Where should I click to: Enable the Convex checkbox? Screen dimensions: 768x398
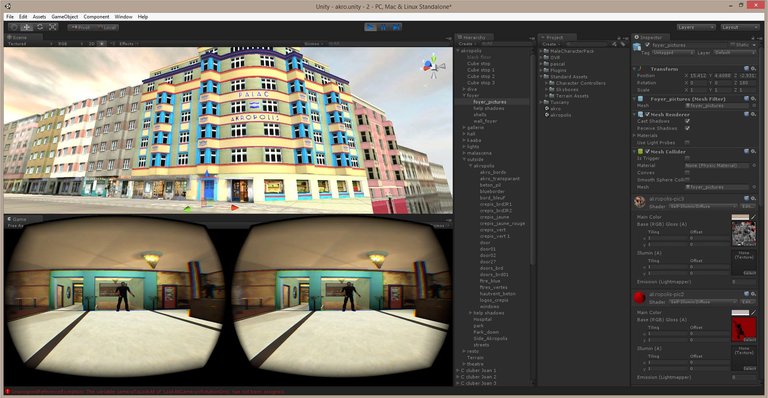coord(687,172)
